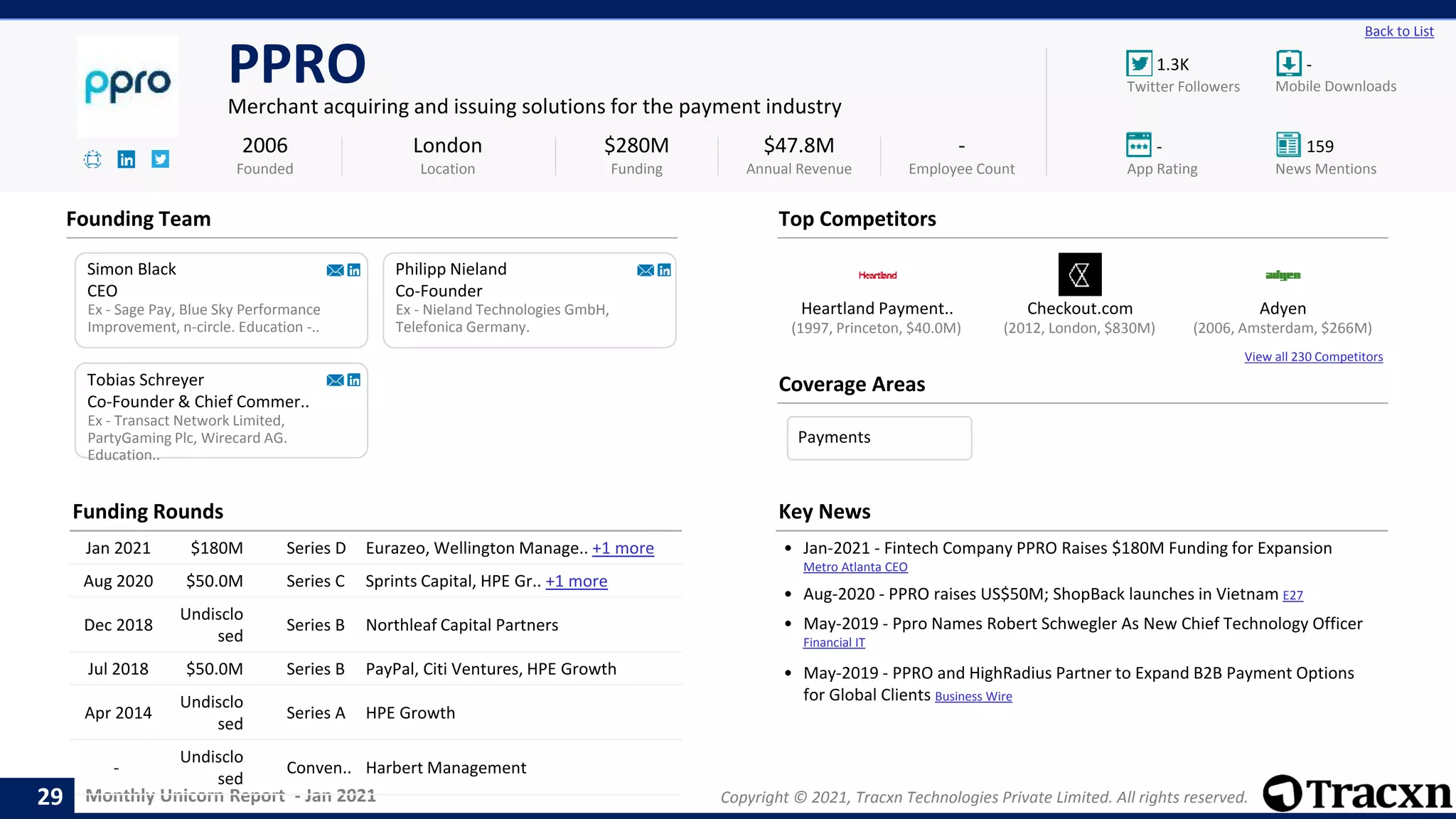The width and height of the screenshot is (1456, 819).
Task: Click the Aug 2020 funding round date
Action: (x=118, y=582)
